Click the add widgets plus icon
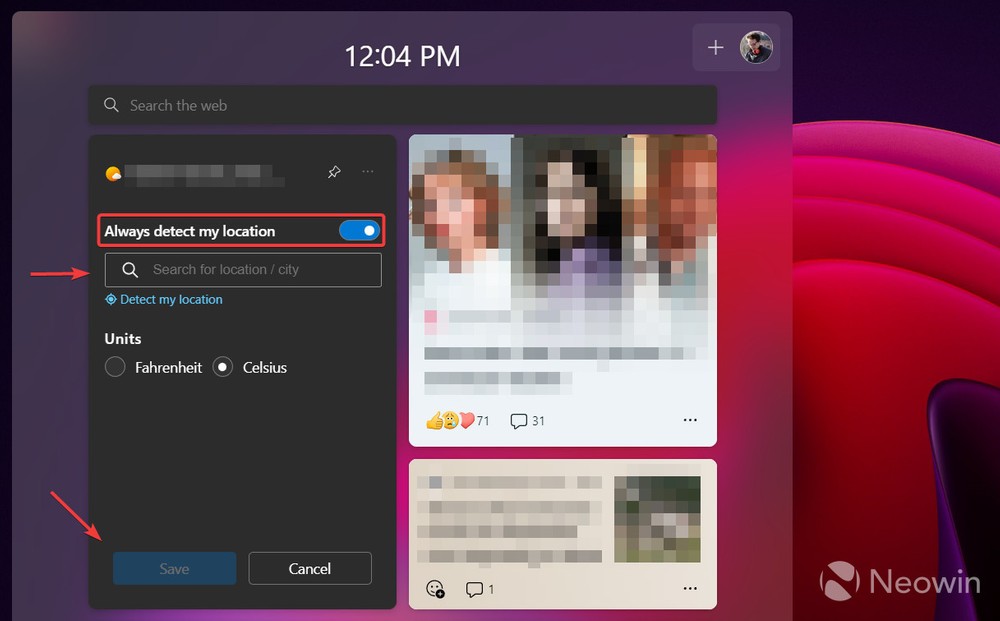 (716, 47)
